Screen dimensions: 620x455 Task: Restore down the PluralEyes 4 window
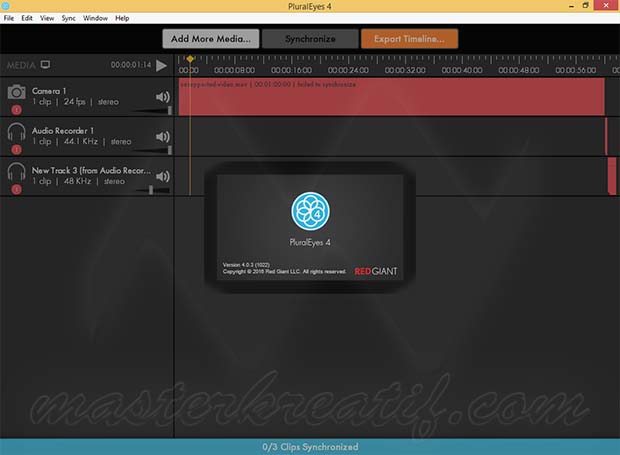pos(586,6)
